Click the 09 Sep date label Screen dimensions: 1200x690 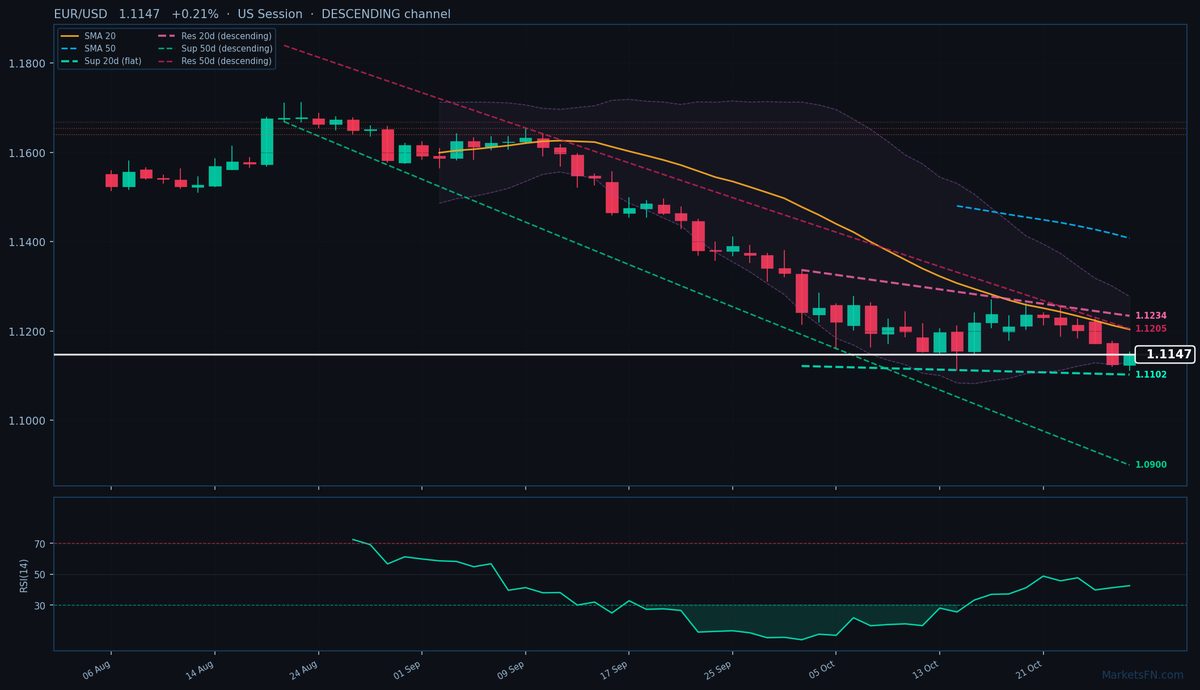pos(511,670)
